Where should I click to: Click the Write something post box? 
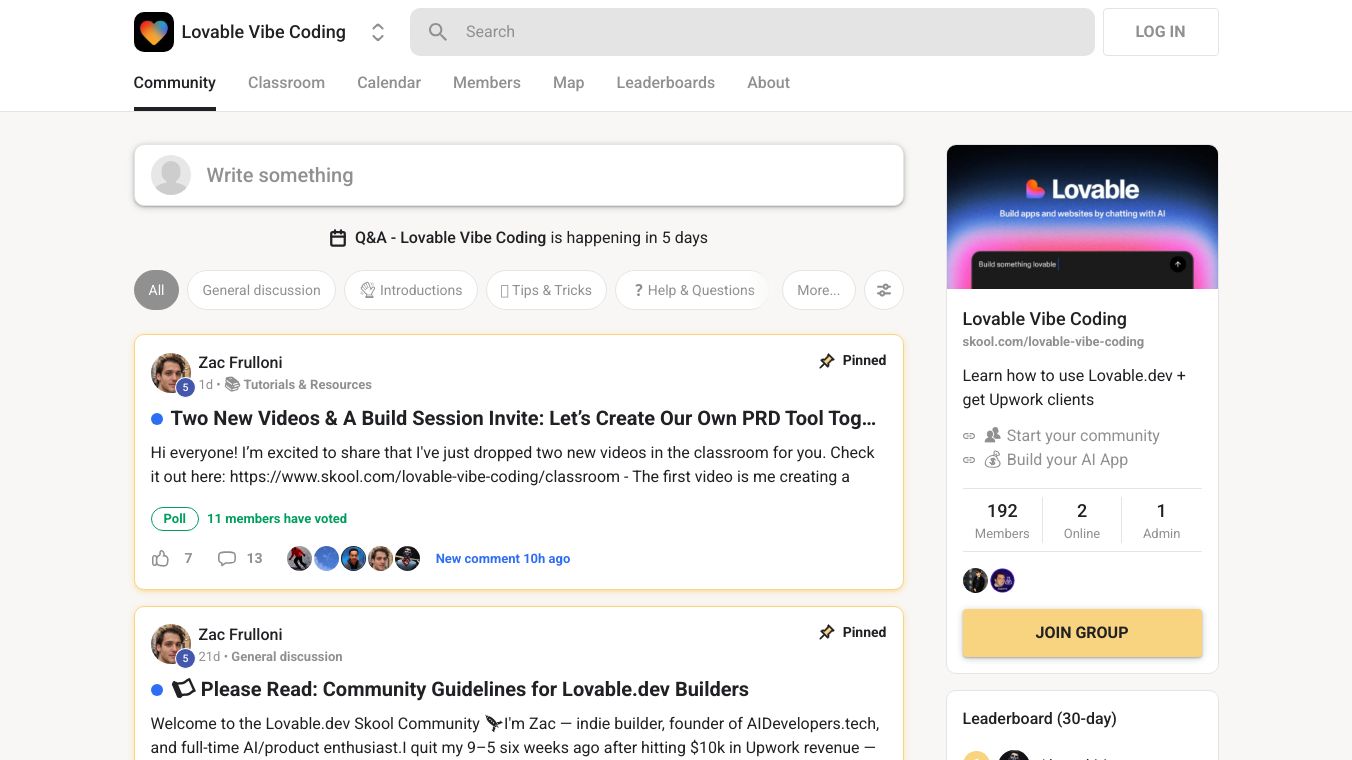(x=519, y=175)
